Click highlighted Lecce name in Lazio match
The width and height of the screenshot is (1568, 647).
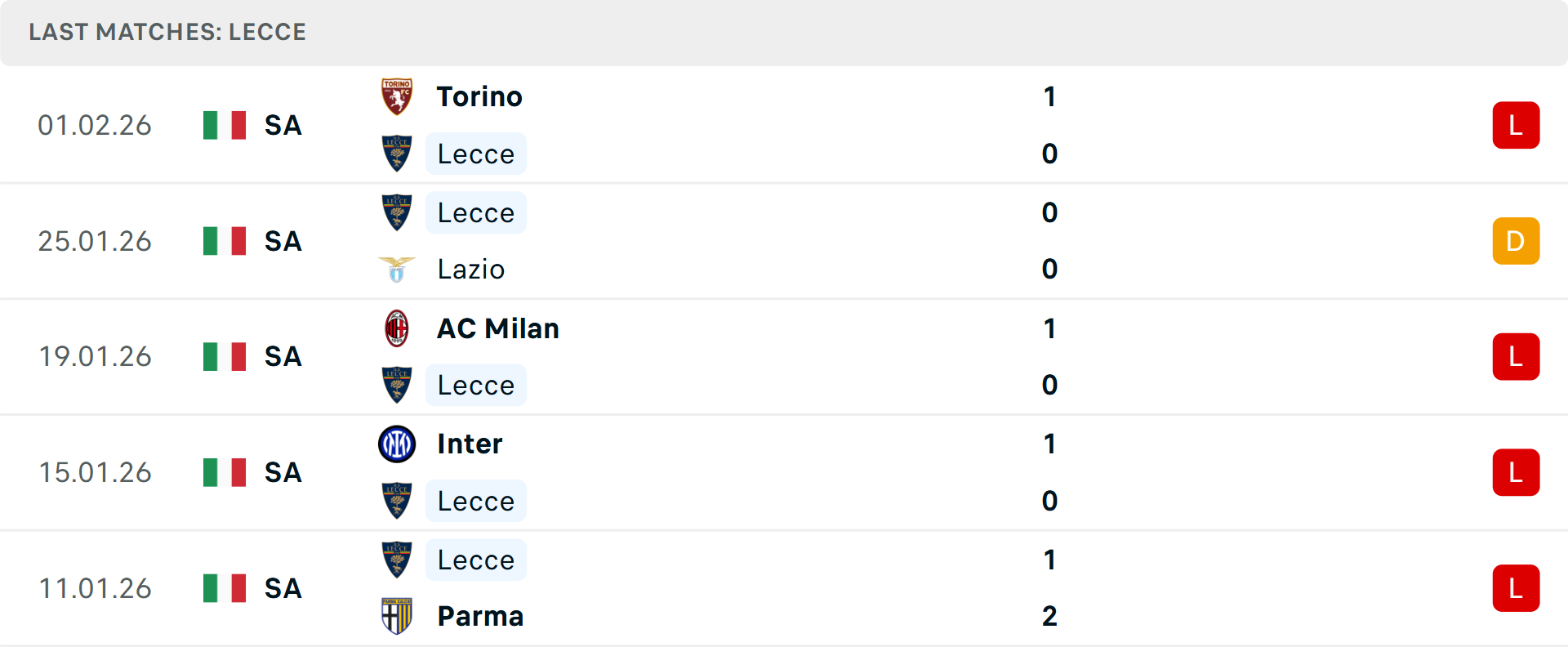coord(476,213)
